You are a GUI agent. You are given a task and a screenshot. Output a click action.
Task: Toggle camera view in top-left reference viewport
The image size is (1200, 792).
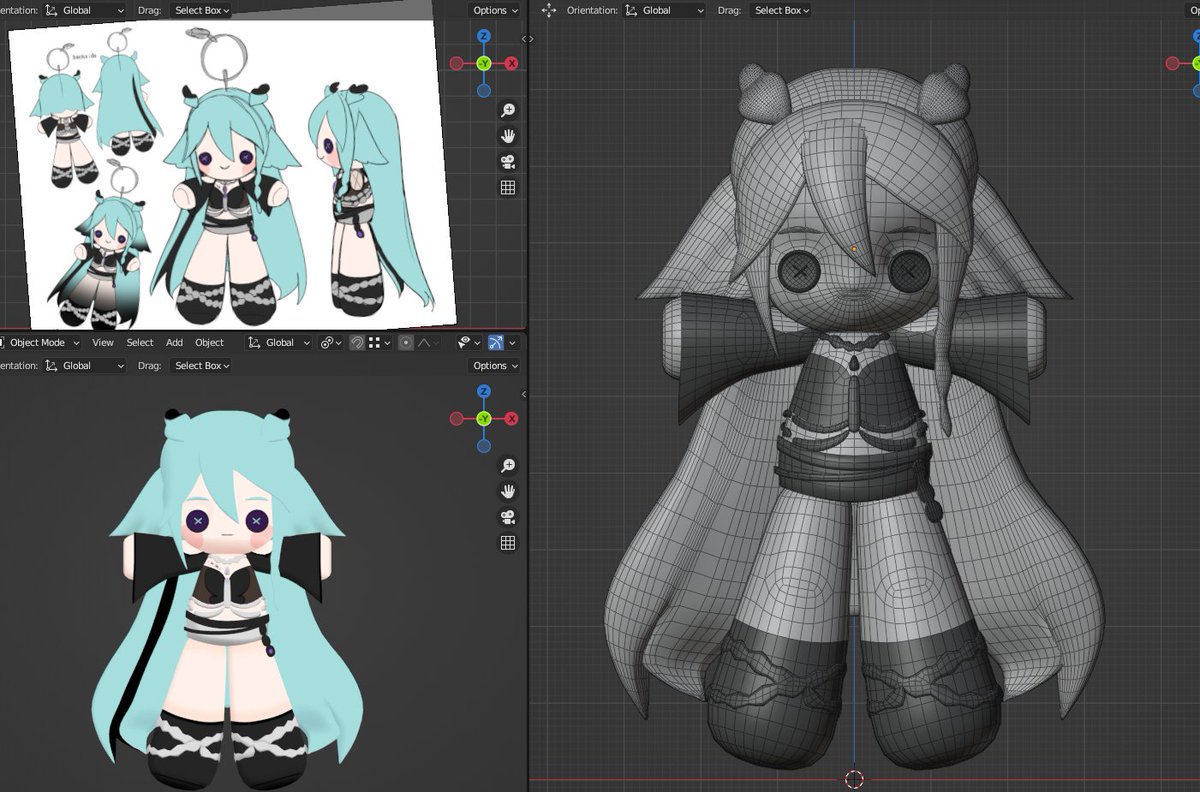508,162
